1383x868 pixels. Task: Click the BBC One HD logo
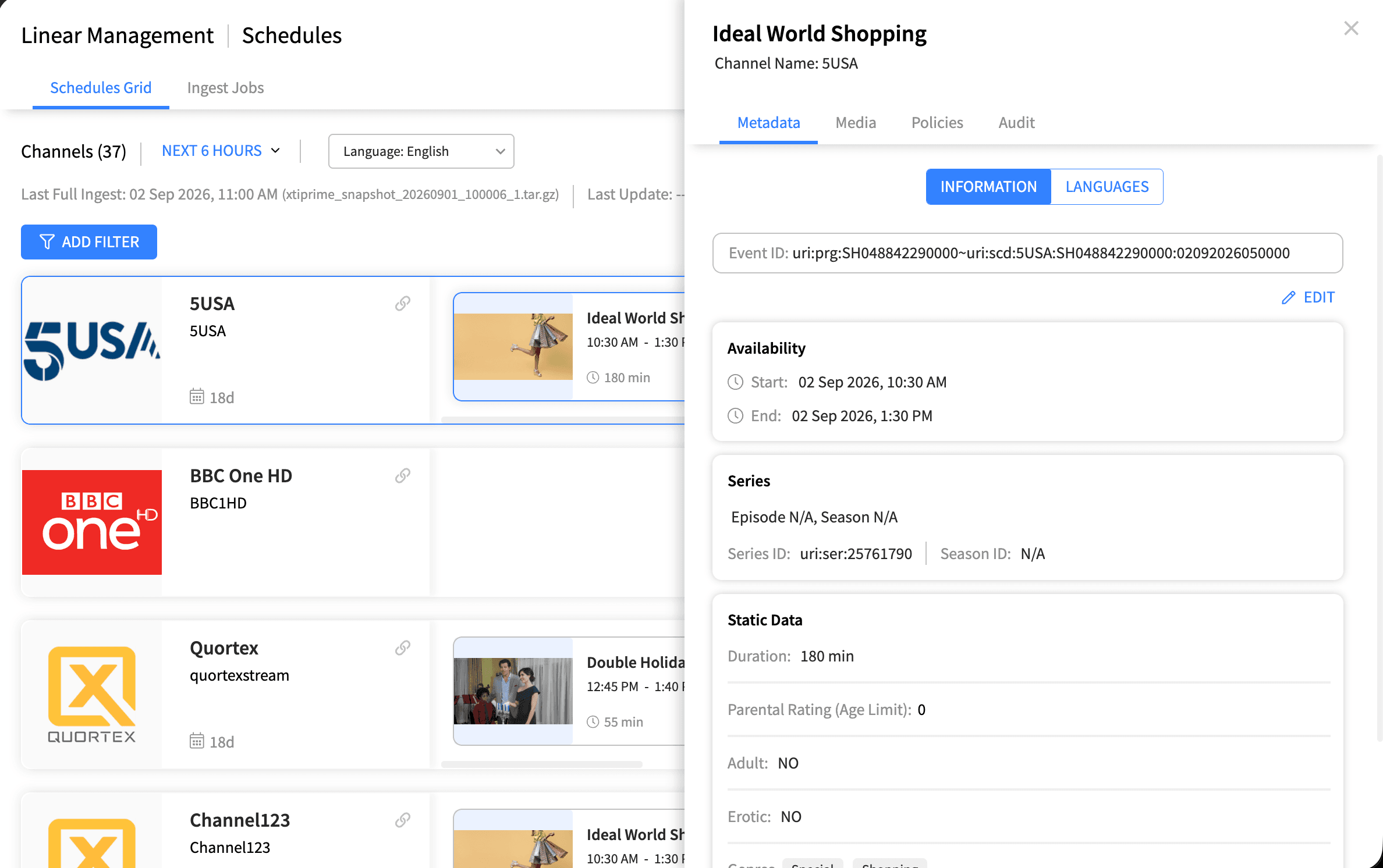(92, 522)
